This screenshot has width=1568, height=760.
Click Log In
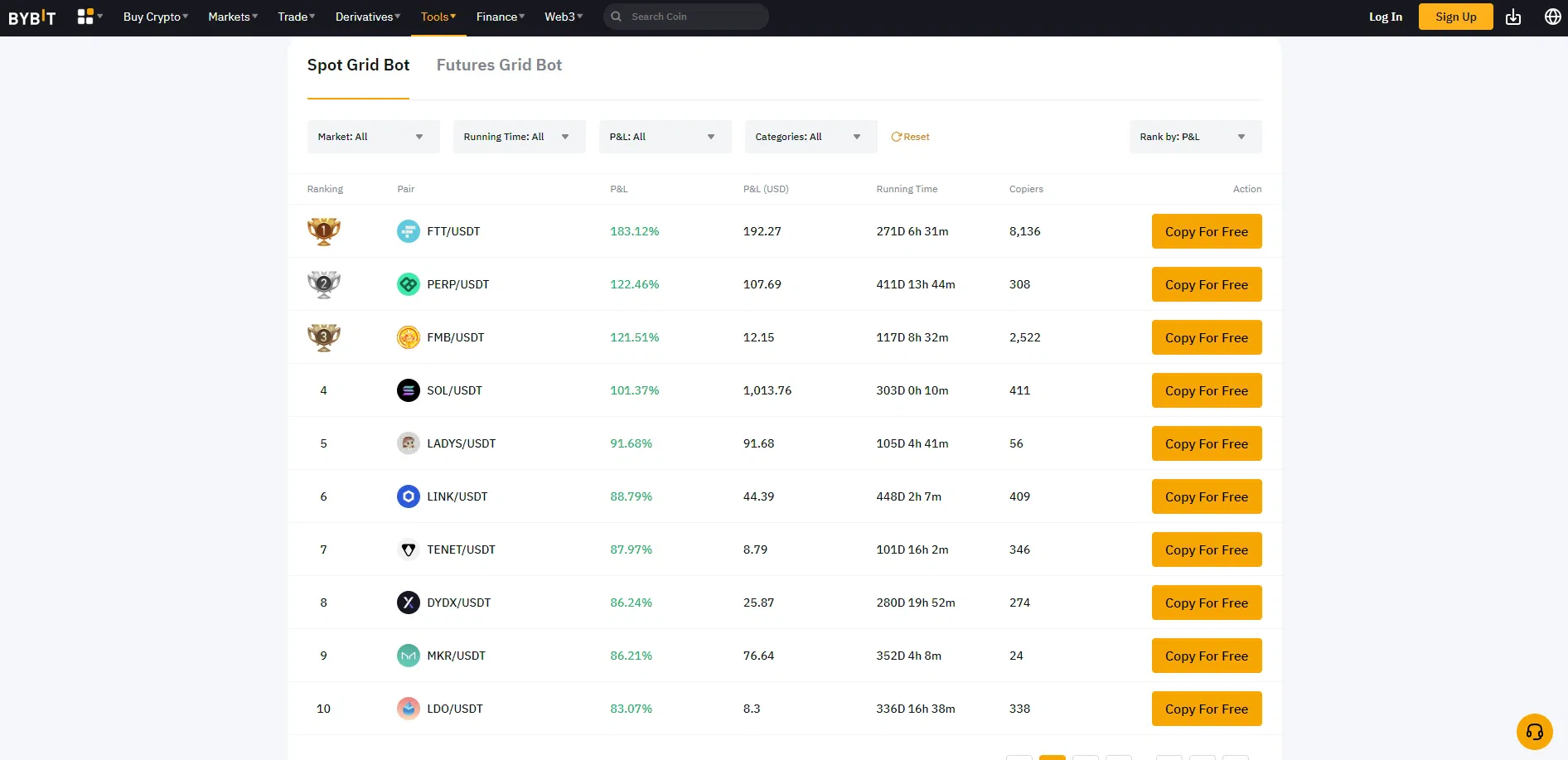1386,17
